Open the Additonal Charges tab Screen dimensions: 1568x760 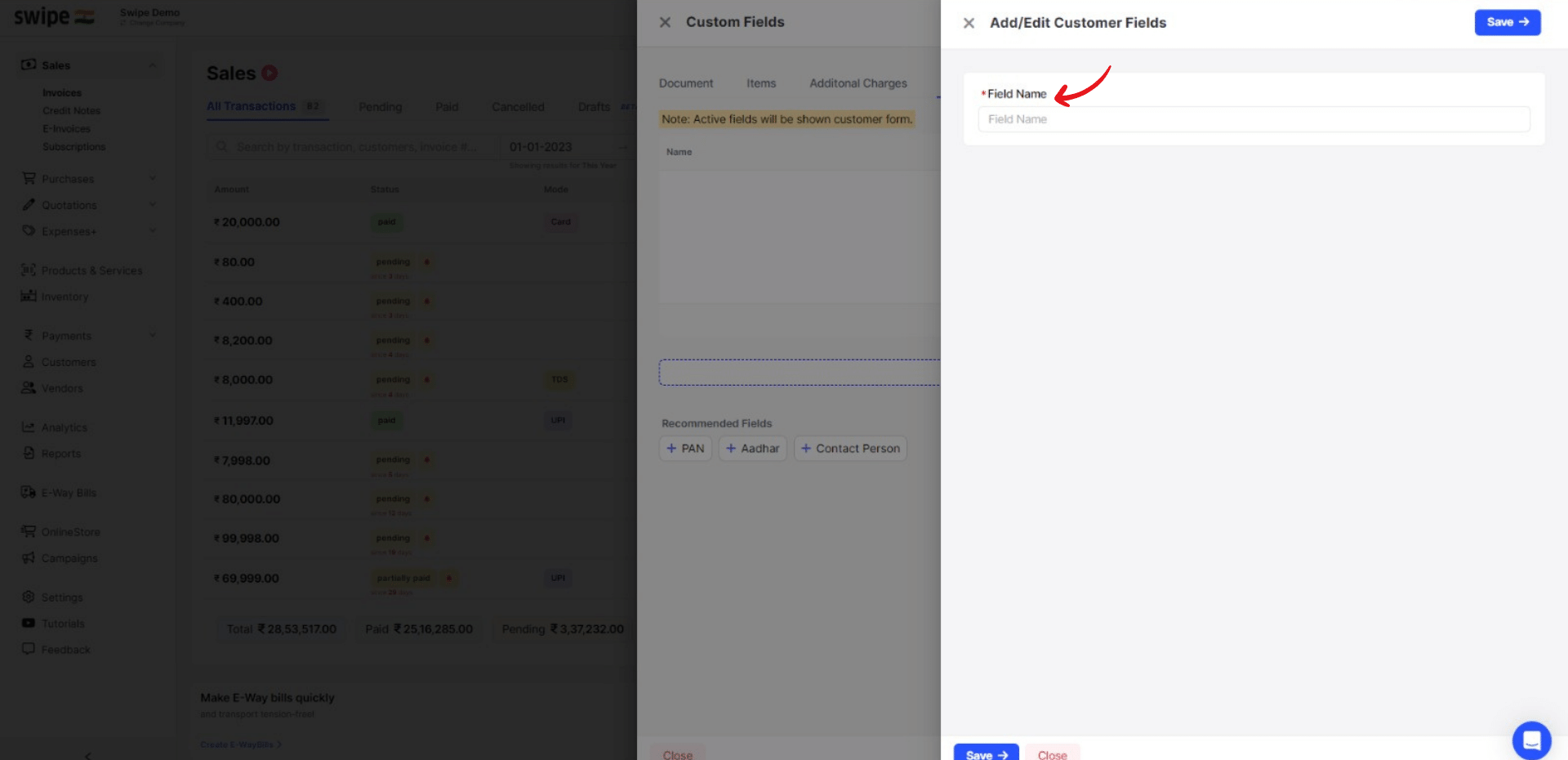pos(858,83)
